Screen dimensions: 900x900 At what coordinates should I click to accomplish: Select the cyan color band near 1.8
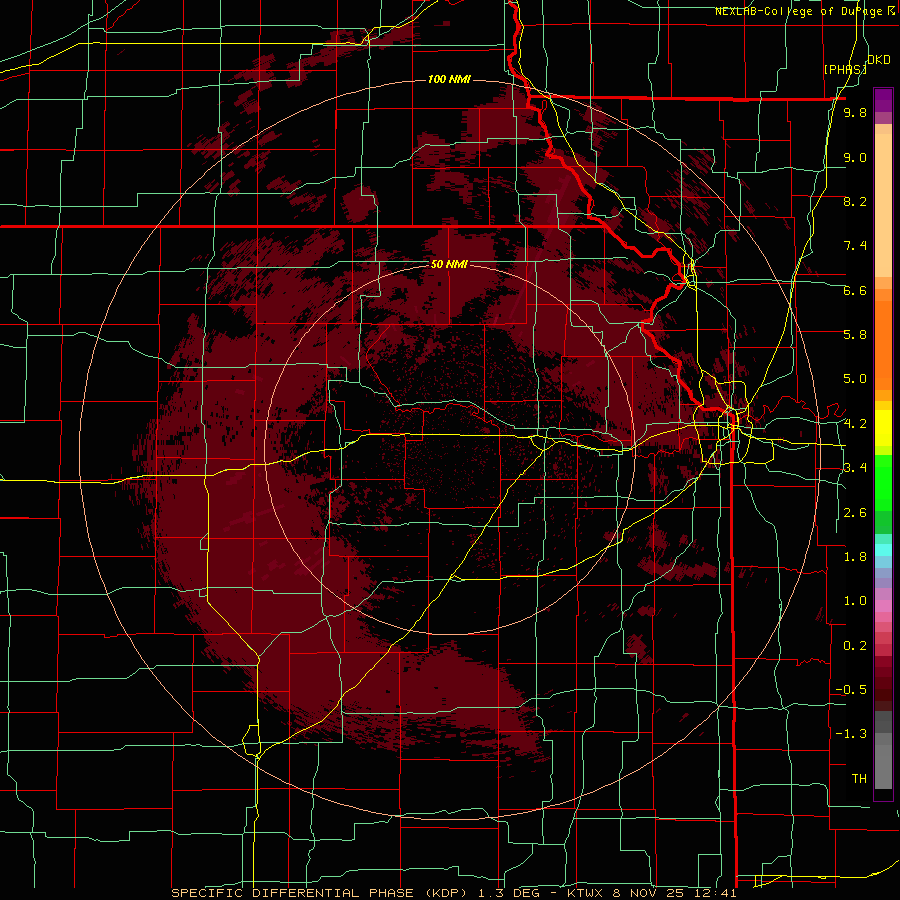tap(883, 550)
